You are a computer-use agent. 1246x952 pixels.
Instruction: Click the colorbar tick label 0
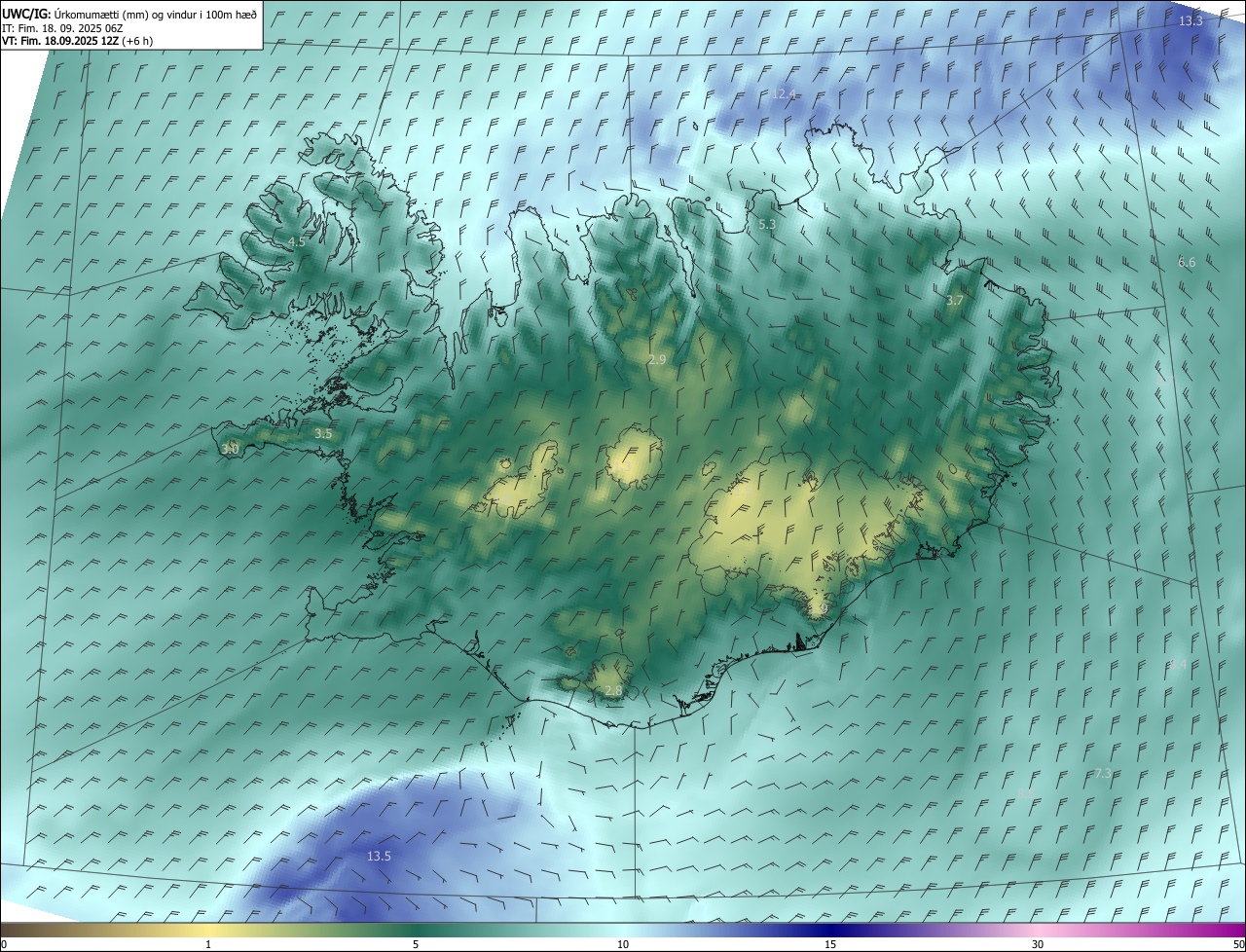click(4, 944)
